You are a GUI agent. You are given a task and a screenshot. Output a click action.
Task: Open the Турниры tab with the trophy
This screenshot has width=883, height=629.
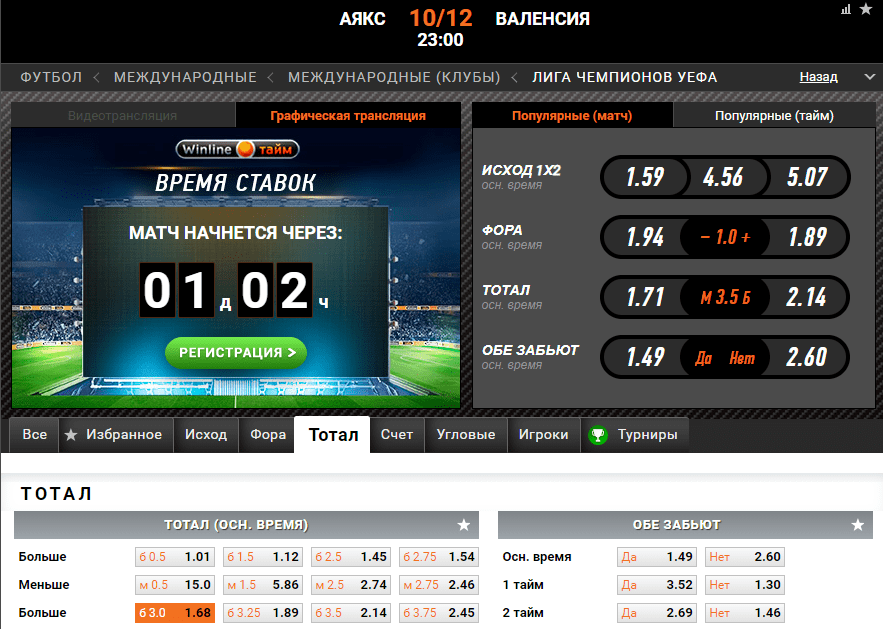tap(634, 435)
